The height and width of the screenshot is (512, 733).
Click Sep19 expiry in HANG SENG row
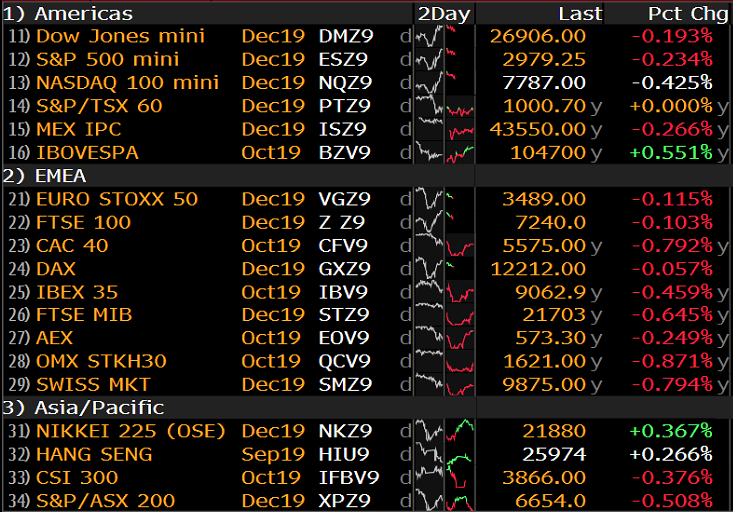click(273, 454)
